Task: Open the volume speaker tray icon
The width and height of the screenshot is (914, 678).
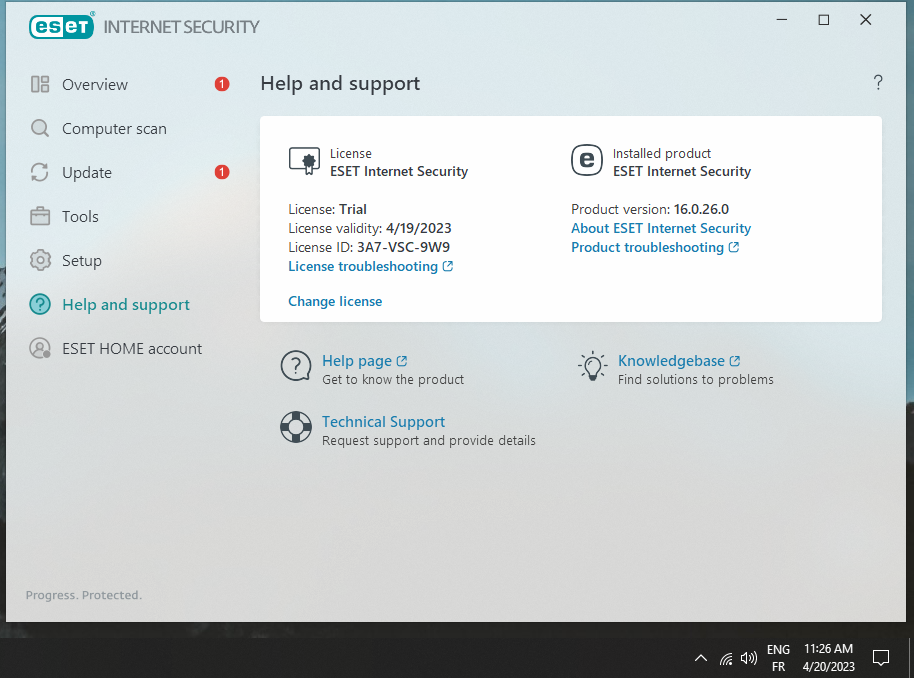Action: (x=748, y=658)
